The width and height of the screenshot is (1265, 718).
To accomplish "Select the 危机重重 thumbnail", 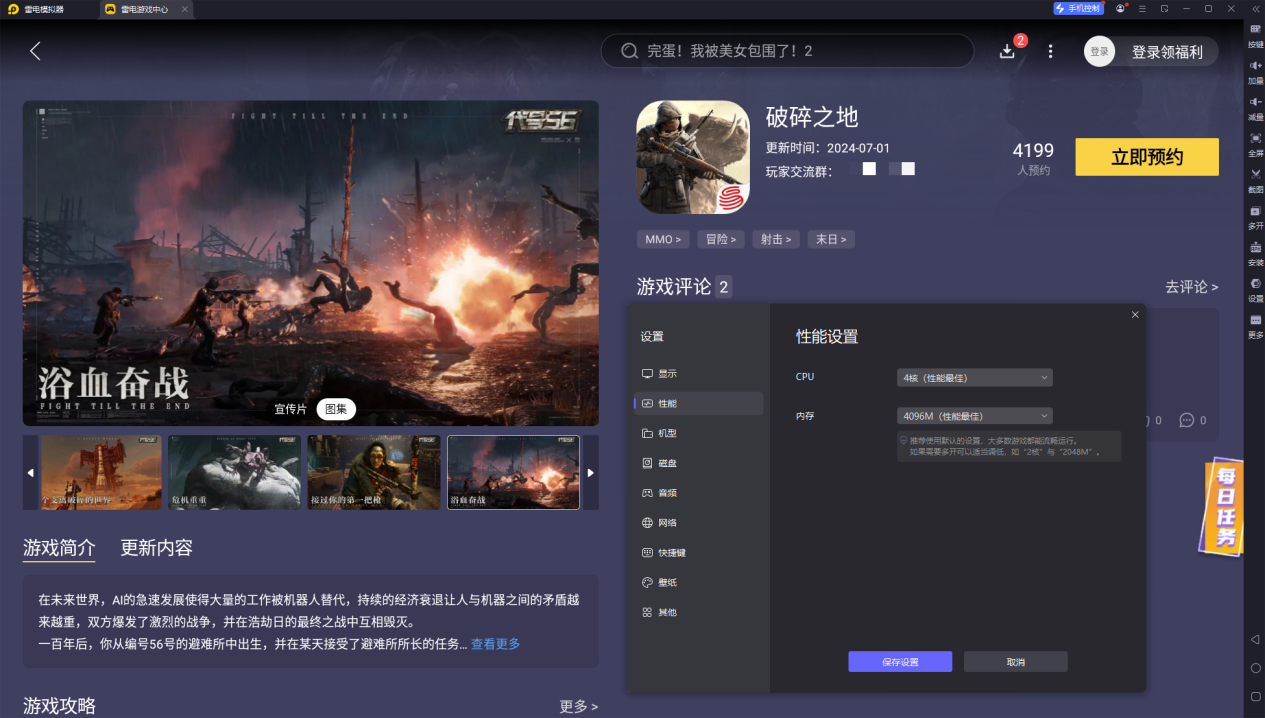I will tap(234, 472).
